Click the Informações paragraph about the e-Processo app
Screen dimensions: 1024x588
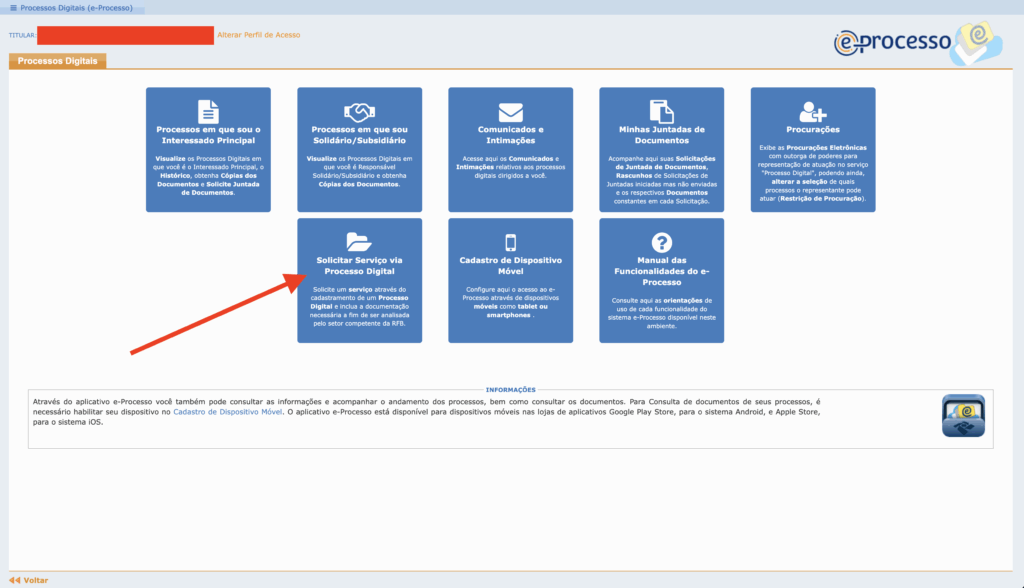426,412
